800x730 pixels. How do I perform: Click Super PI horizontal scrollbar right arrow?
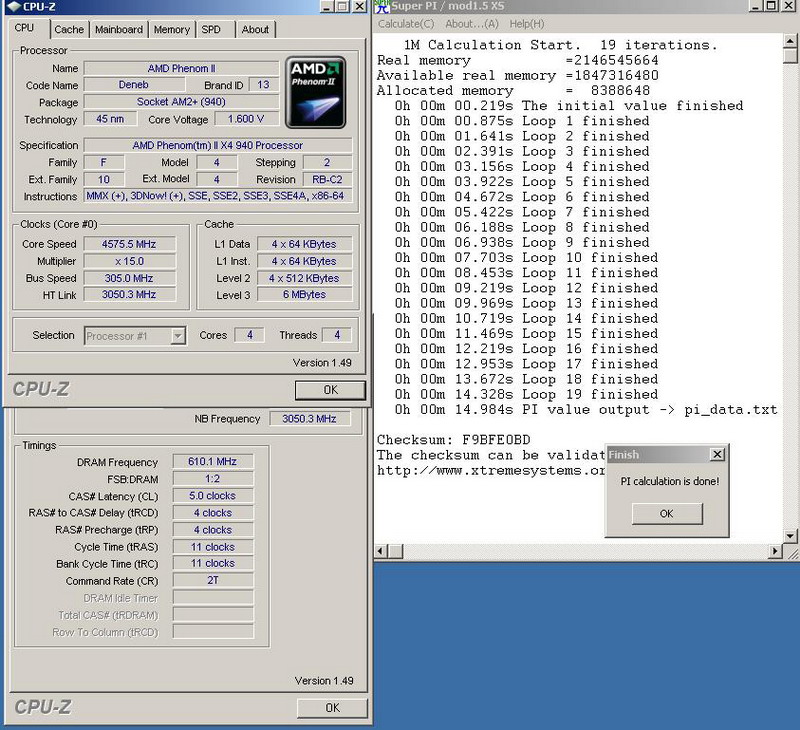pos(776,551)
